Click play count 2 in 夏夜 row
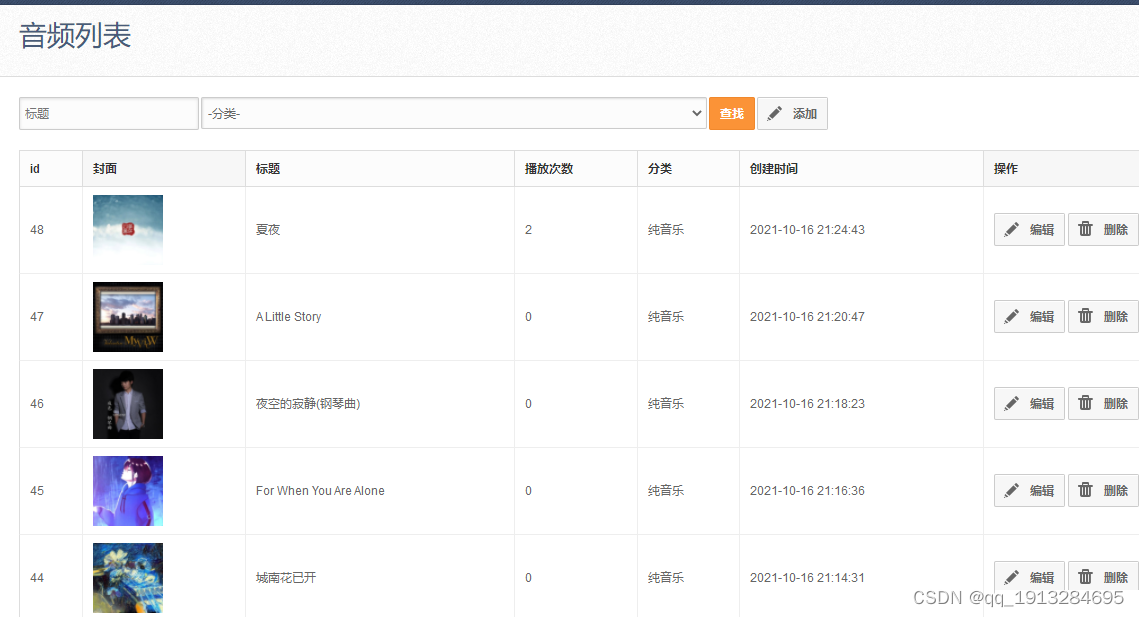This screenshot has height=617, width=1139. [529, 230]
